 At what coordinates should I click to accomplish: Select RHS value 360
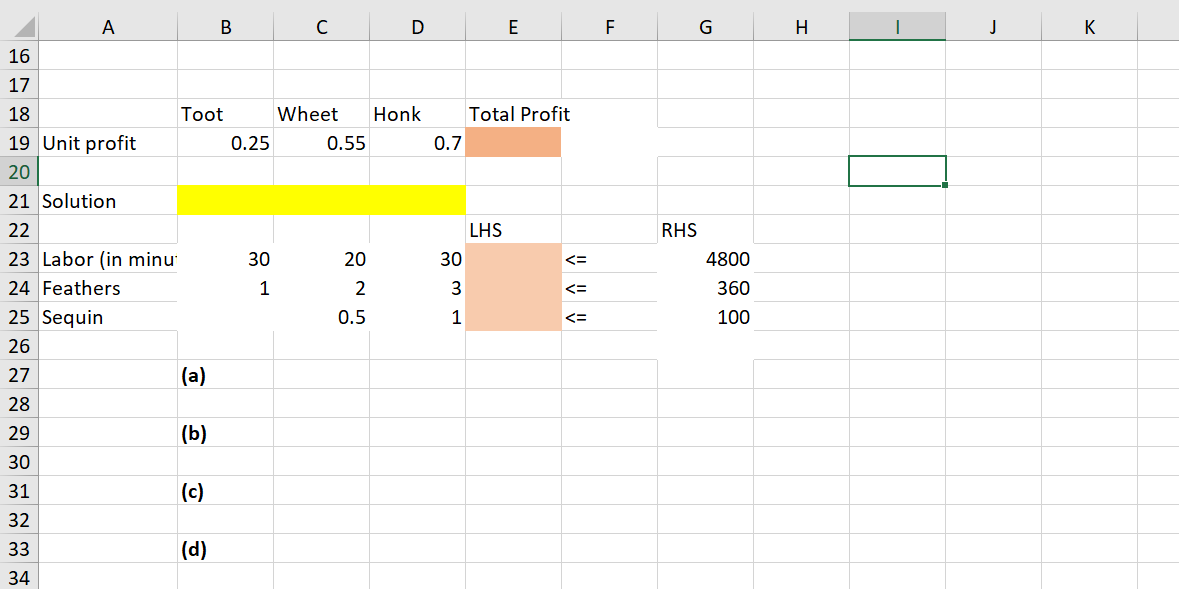coord(705,287)
